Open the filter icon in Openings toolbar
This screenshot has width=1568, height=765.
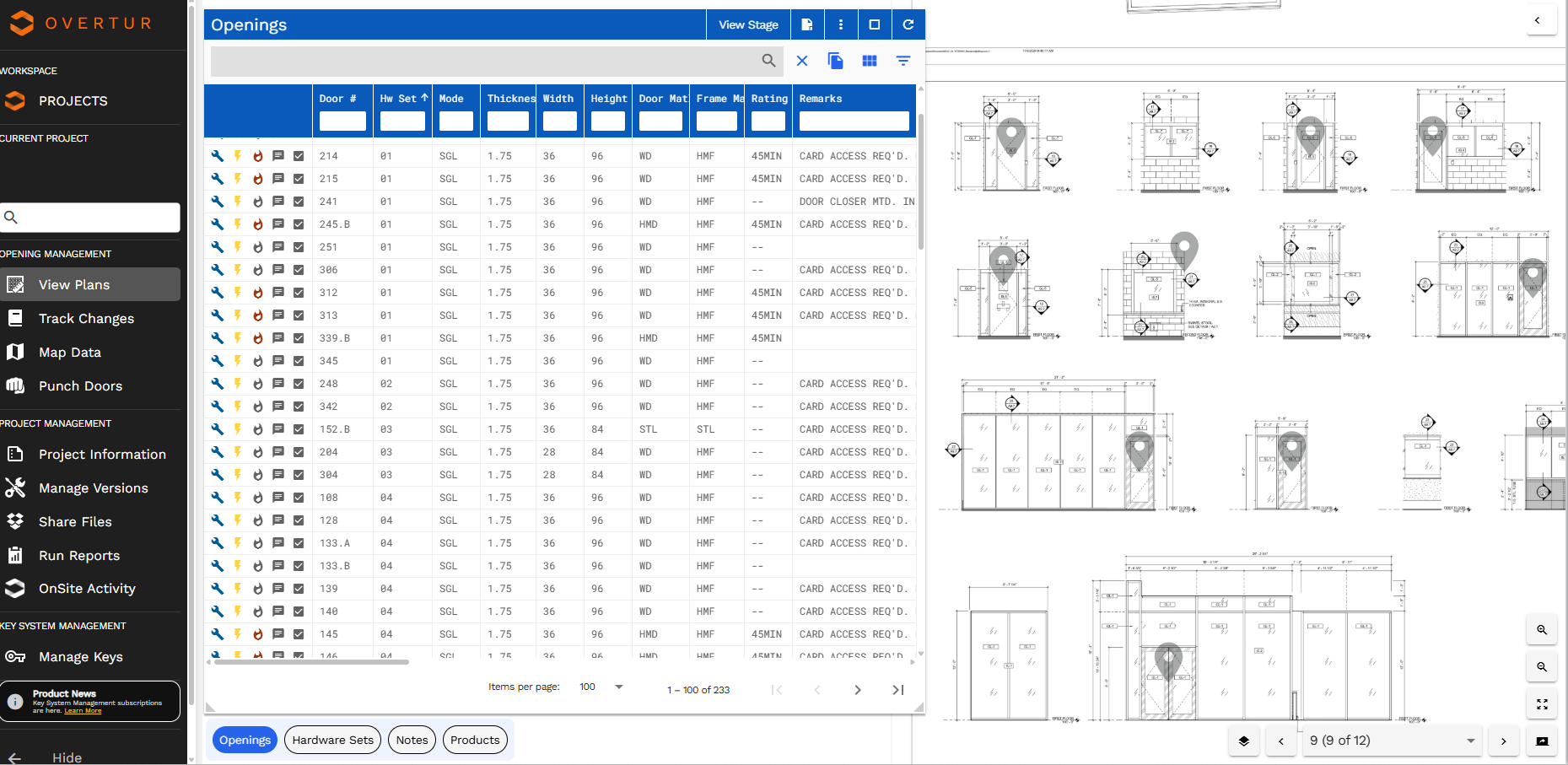pyautogui.click(x=903, y=61)
